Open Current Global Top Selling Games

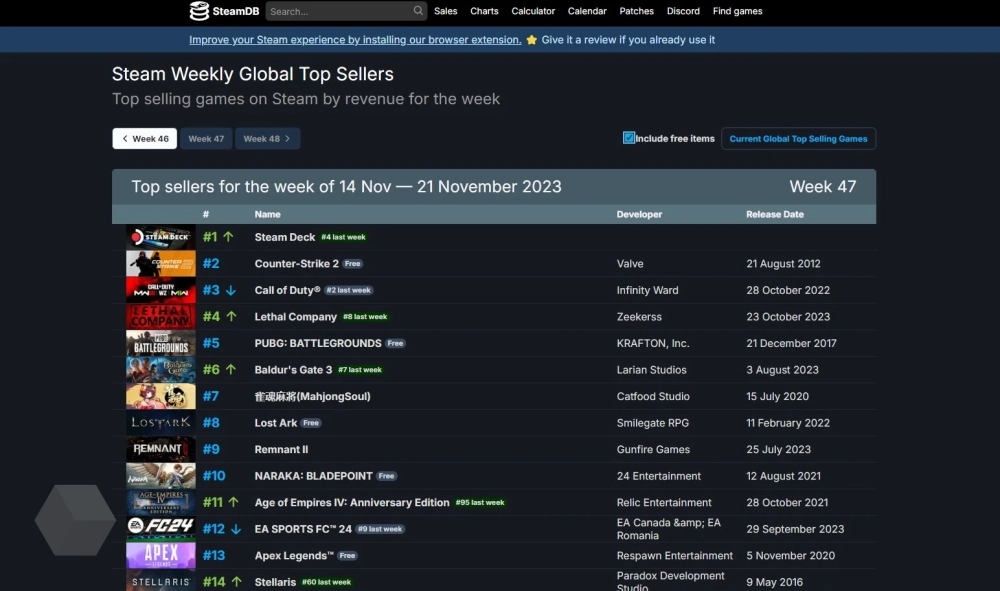coord(798,139)
